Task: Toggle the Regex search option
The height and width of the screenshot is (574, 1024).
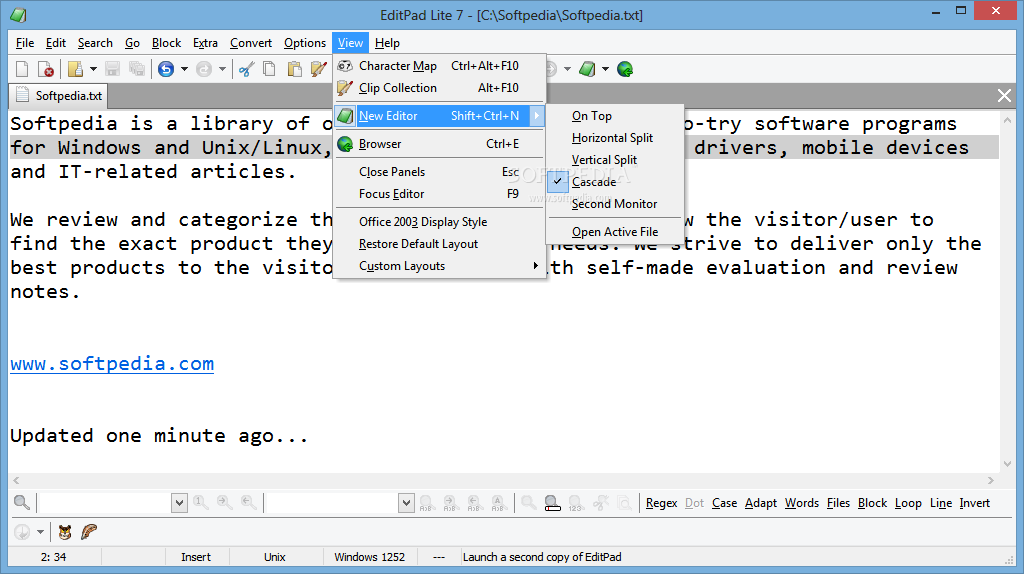Action: tap(662, 503)
